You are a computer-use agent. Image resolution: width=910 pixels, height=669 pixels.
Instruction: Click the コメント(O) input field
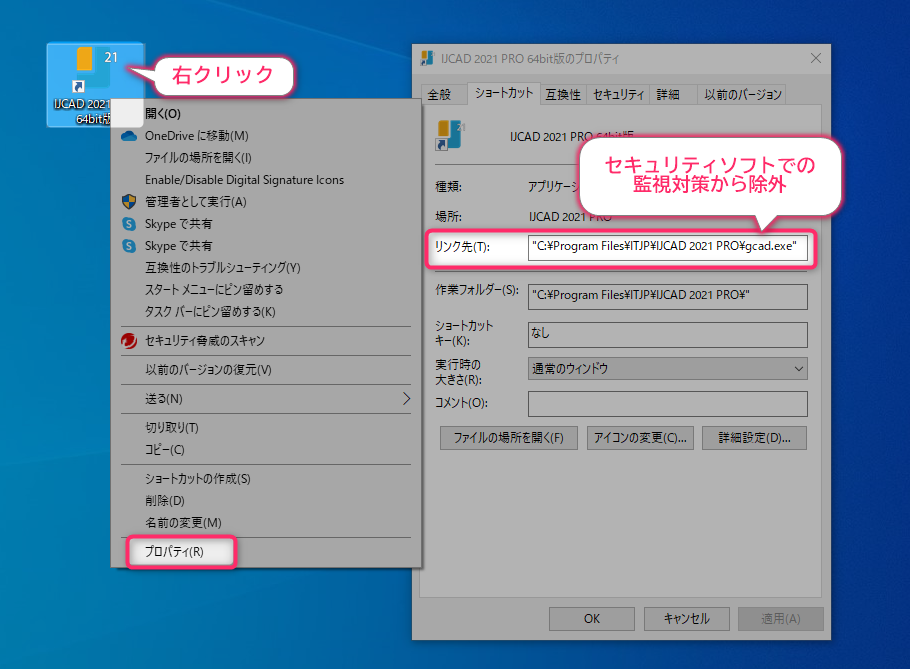667,404
